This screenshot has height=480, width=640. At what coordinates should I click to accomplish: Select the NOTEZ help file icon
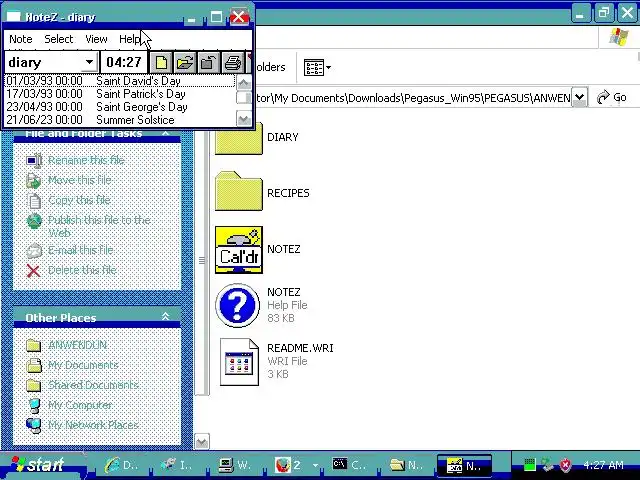(238, 305)
